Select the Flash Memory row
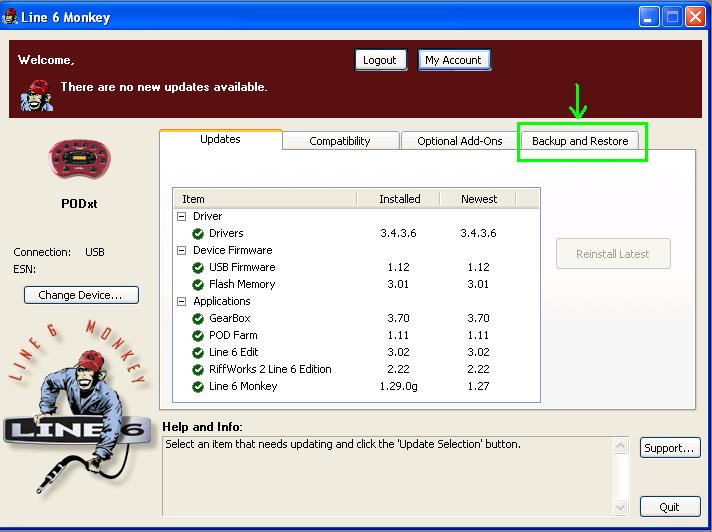712x532 pixels. (356, 284)
